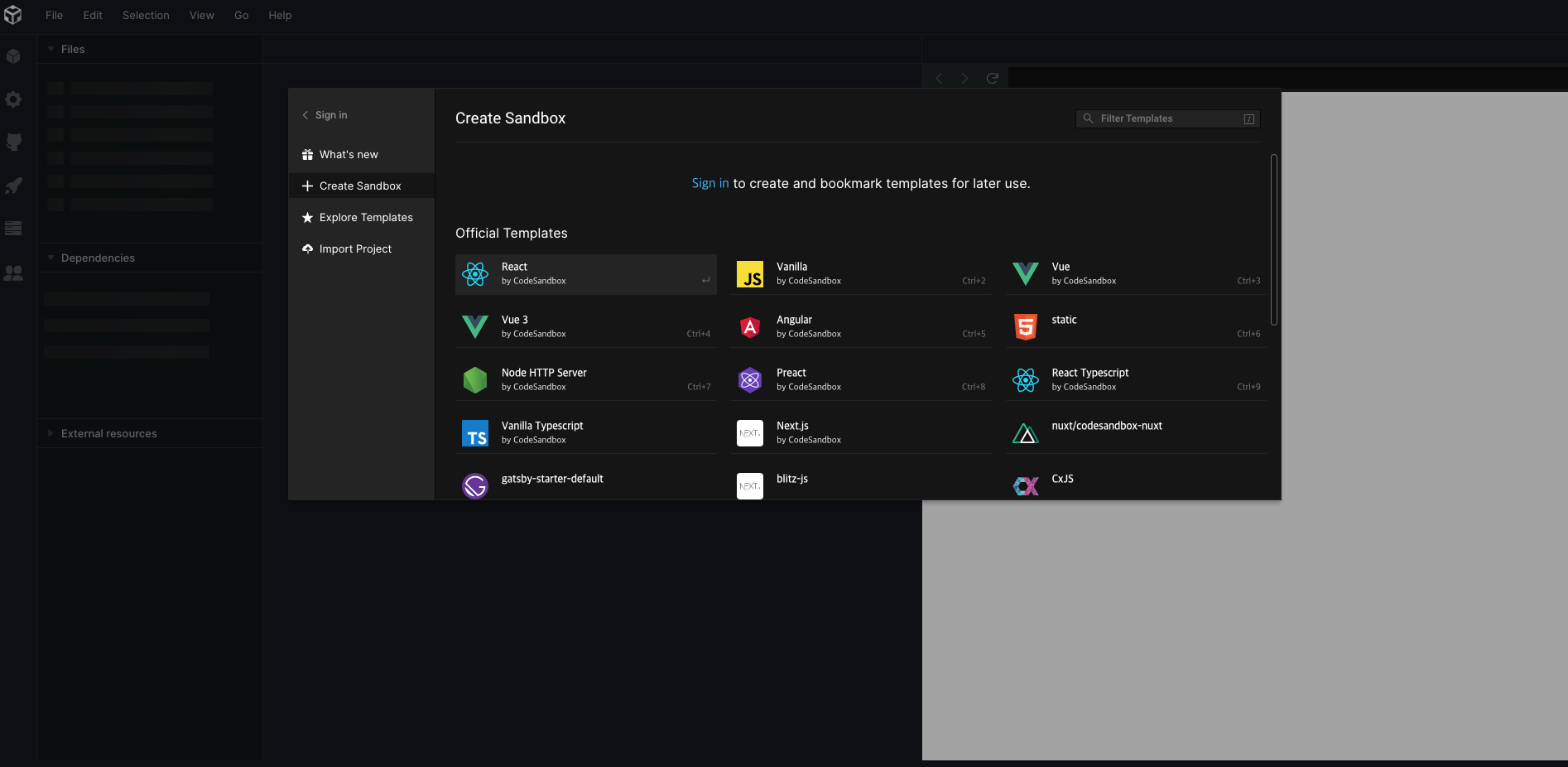Open the Go menu
Screen dimensions: 1568x767
tap(241, 15)
